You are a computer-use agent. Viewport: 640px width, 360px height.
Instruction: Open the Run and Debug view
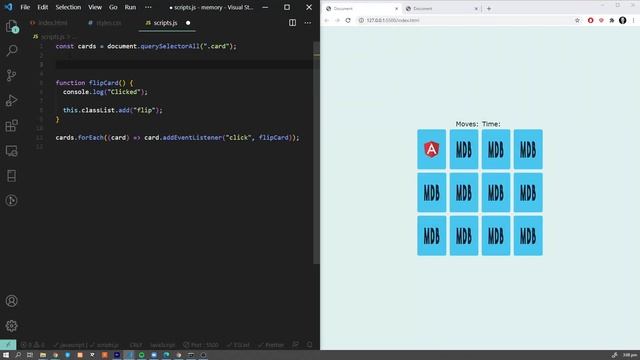pyautogui.click(x=11, y=100)
